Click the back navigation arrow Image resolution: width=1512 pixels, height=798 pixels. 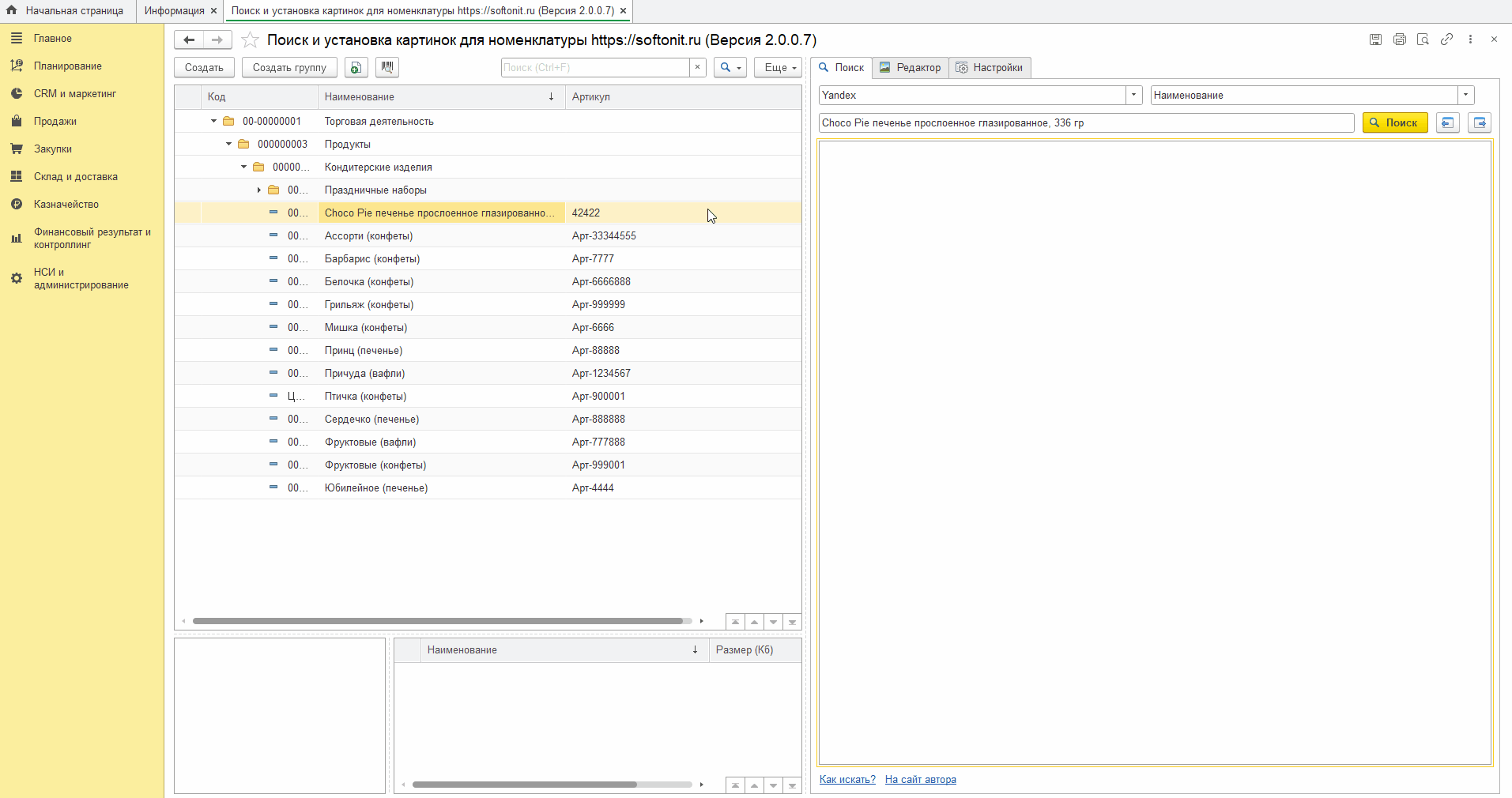point(189,40)
